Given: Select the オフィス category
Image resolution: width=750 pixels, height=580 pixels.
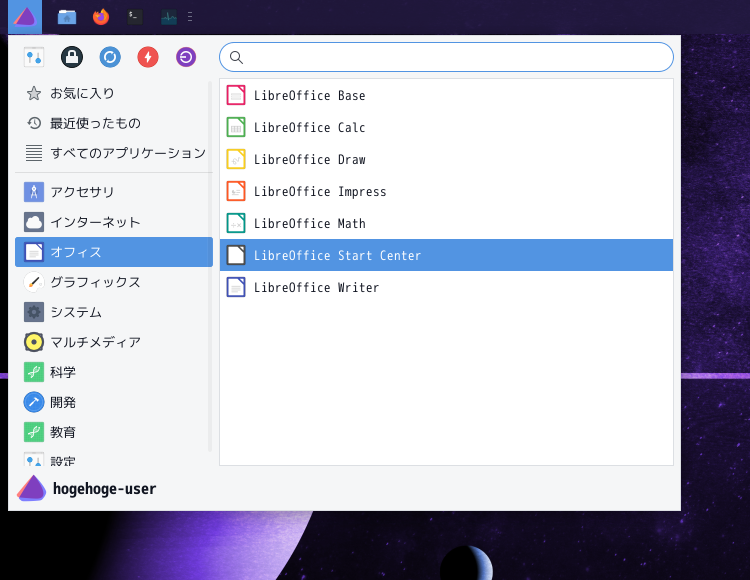Looking at the screenshot, I should [114, 252].
